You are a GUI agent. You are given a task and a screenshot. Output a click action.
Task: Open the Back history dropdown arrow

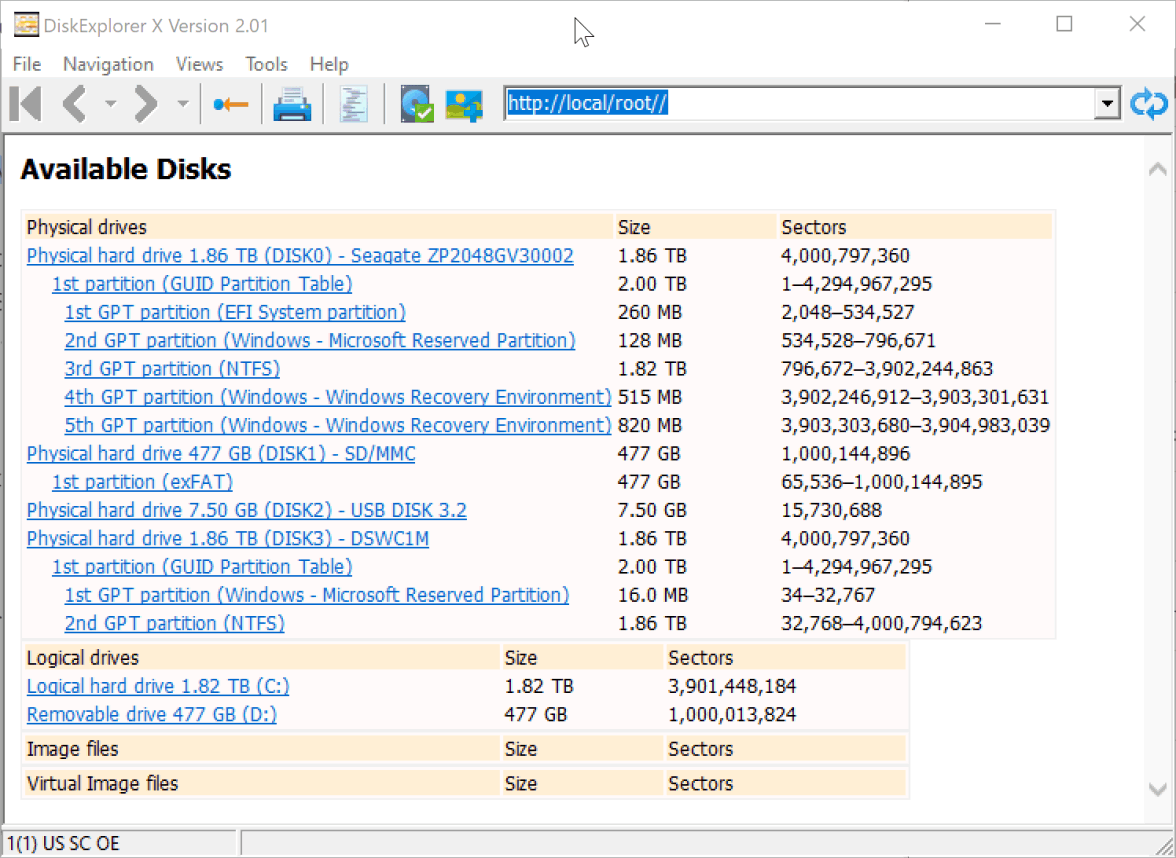coord(110,104)
